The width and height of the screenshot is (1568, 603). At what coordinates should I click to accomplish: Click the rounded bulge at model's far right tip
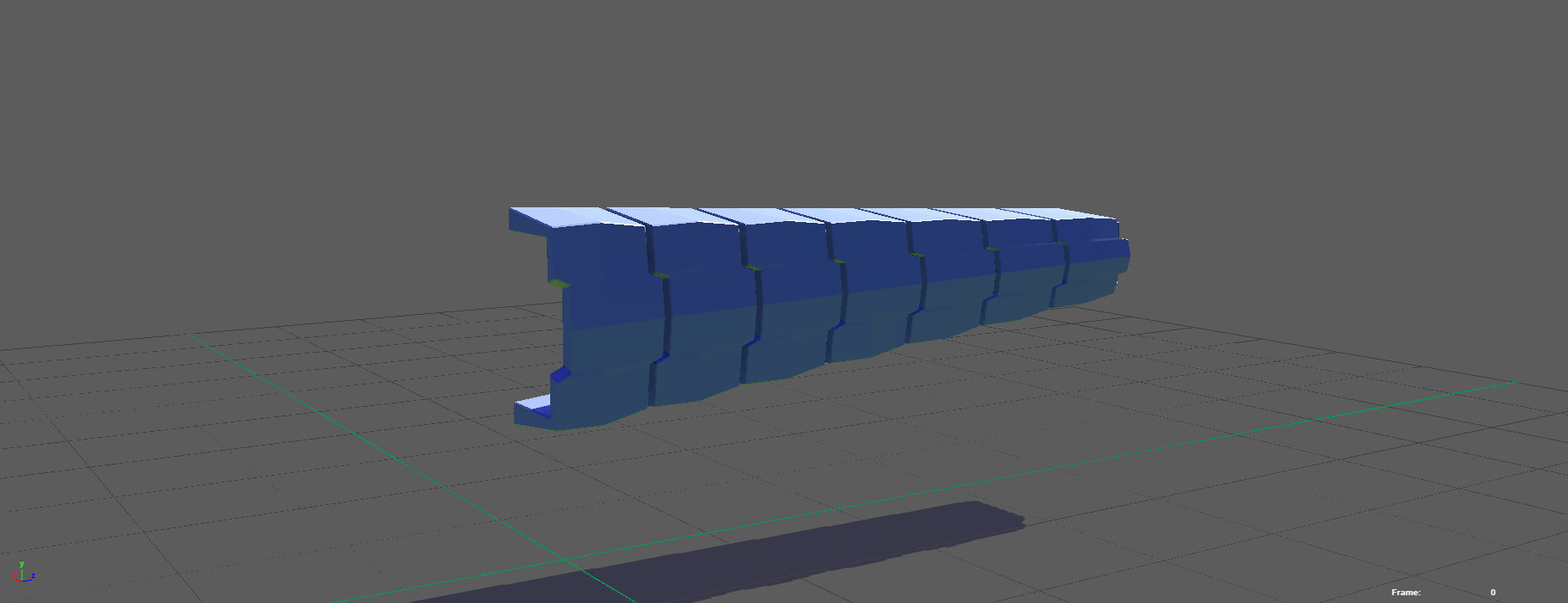tap(1124, 251)
